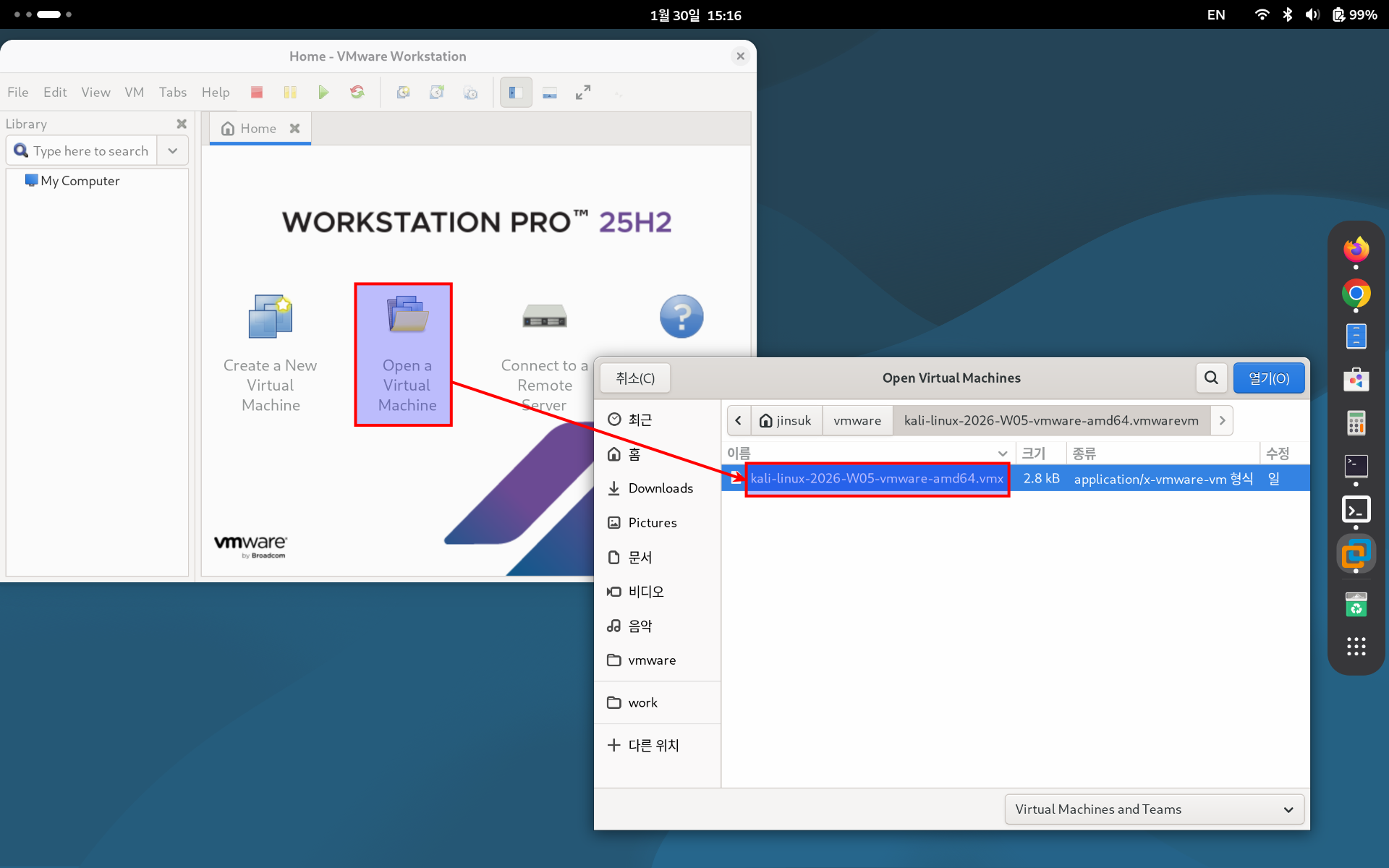The height and width of the screenshot is (868, 1389).
Task: Click the file dialog search icon button
Action: pyautogui.click(x=1211, y=378)
